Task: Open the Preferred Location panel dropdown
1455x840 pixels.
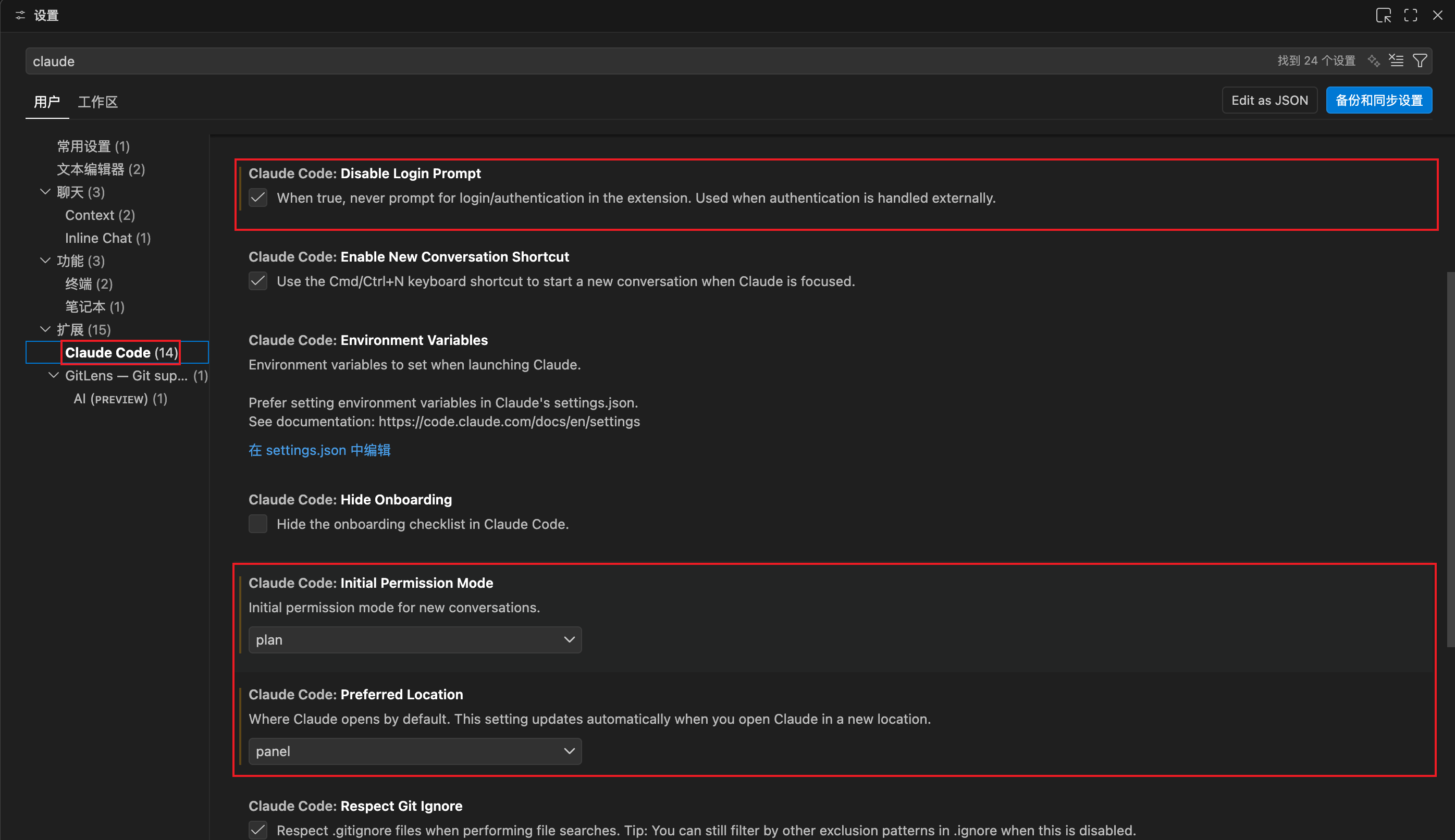Action: [415, 752]
